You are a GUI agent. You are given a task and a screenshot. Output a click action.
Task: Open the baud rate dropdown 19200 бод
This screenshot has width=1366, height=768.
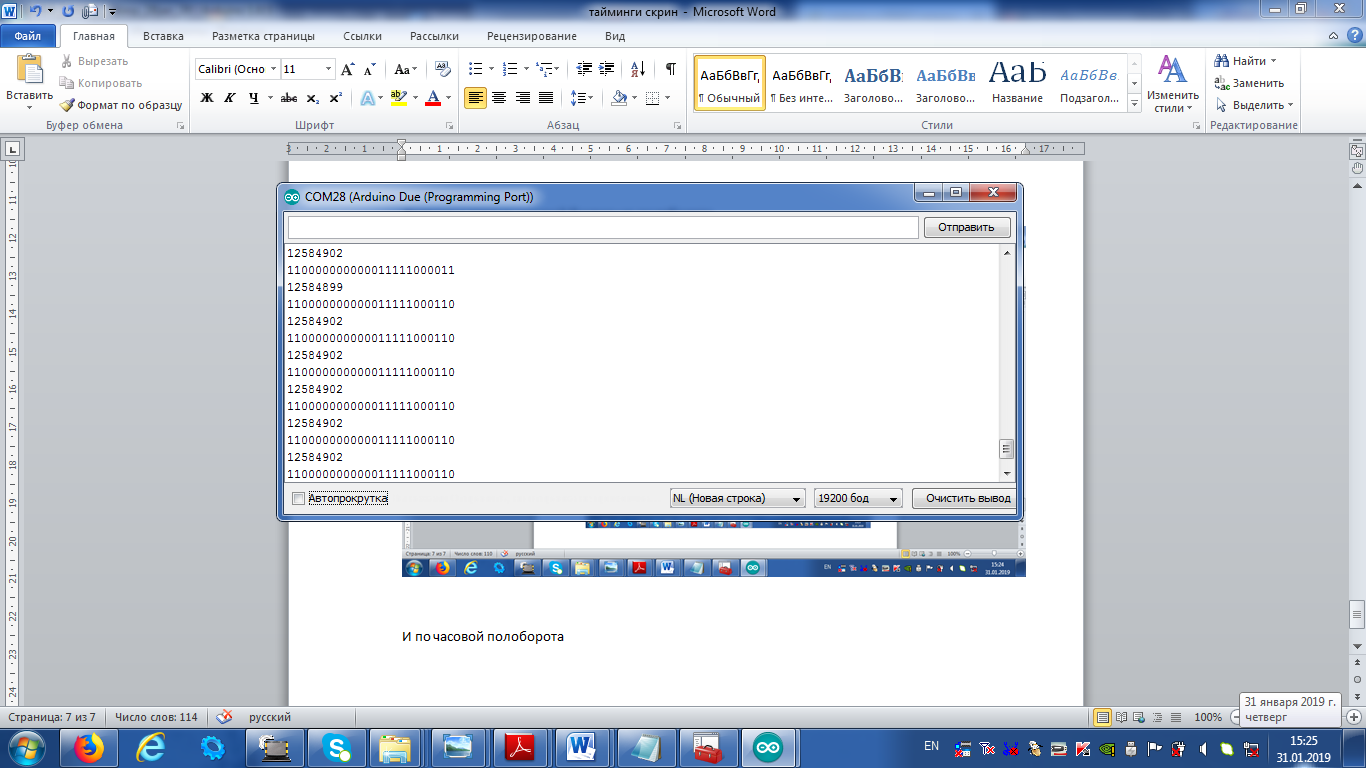[858, 498]
